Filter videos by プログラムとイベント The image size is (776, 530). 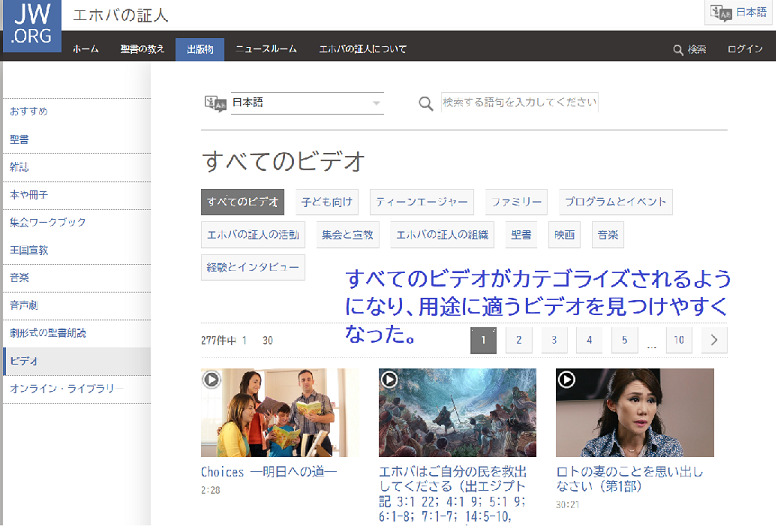tap(616, 202)
